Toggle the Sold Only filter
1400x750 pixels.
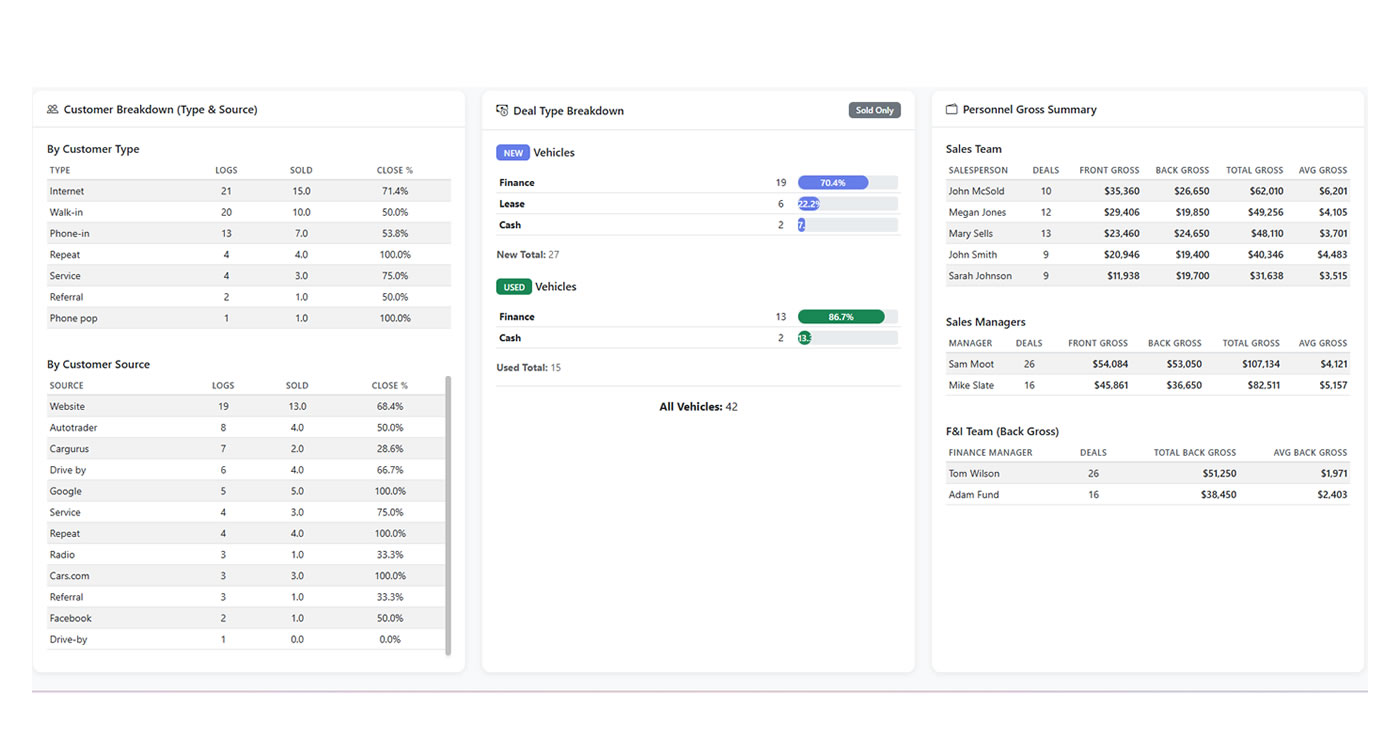click(x=874, y=110)
